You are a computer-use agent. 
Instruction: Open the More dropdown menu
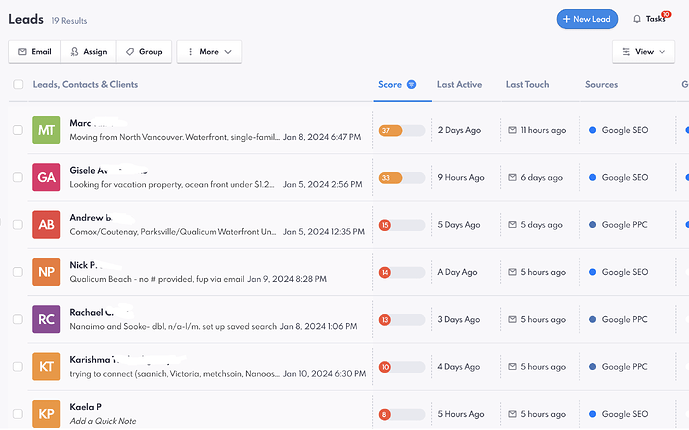(209, 52)
